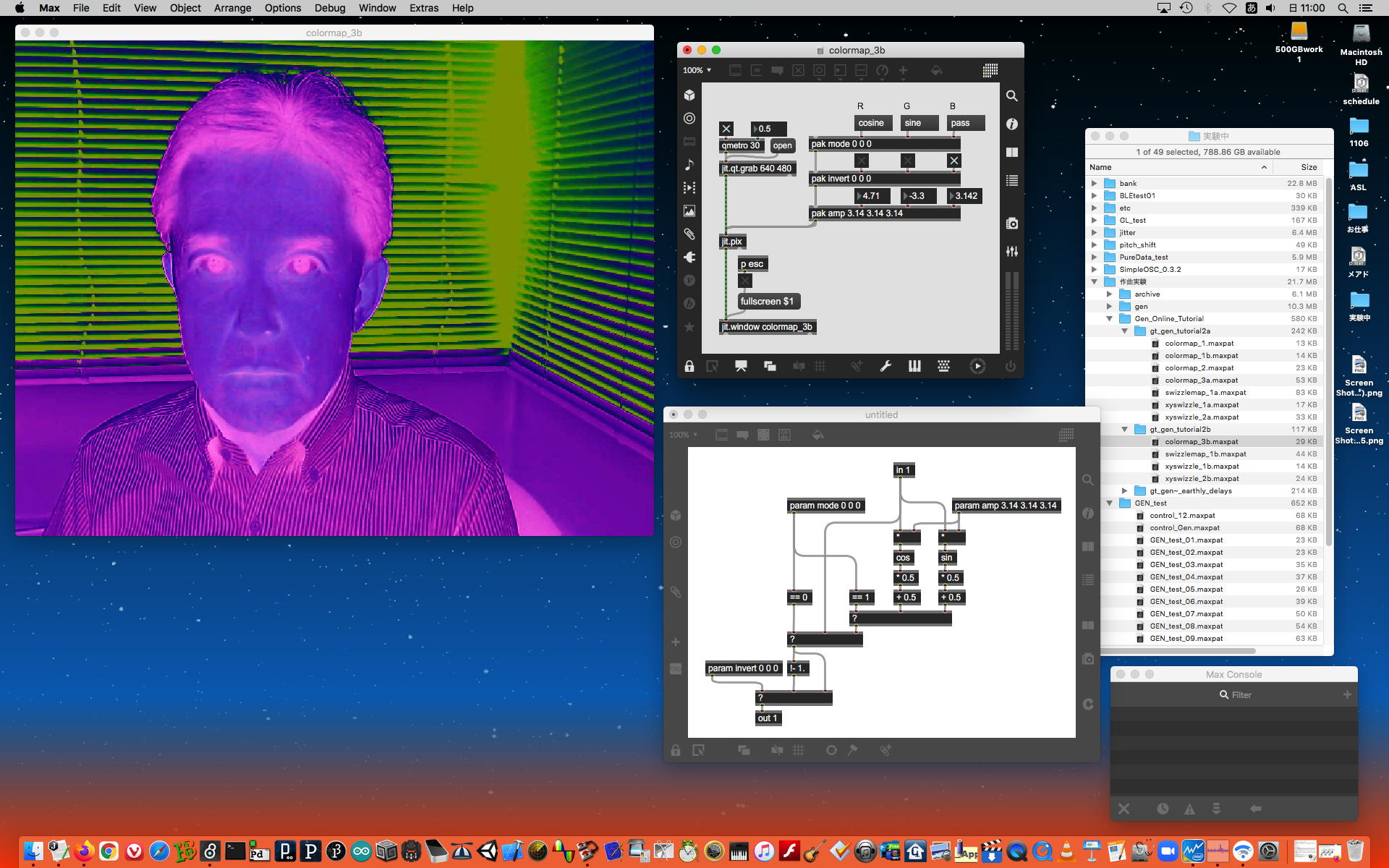
Task: Click the inspector info icon in colormap_3b sidebar
Action: click(x=1011, y=124)
